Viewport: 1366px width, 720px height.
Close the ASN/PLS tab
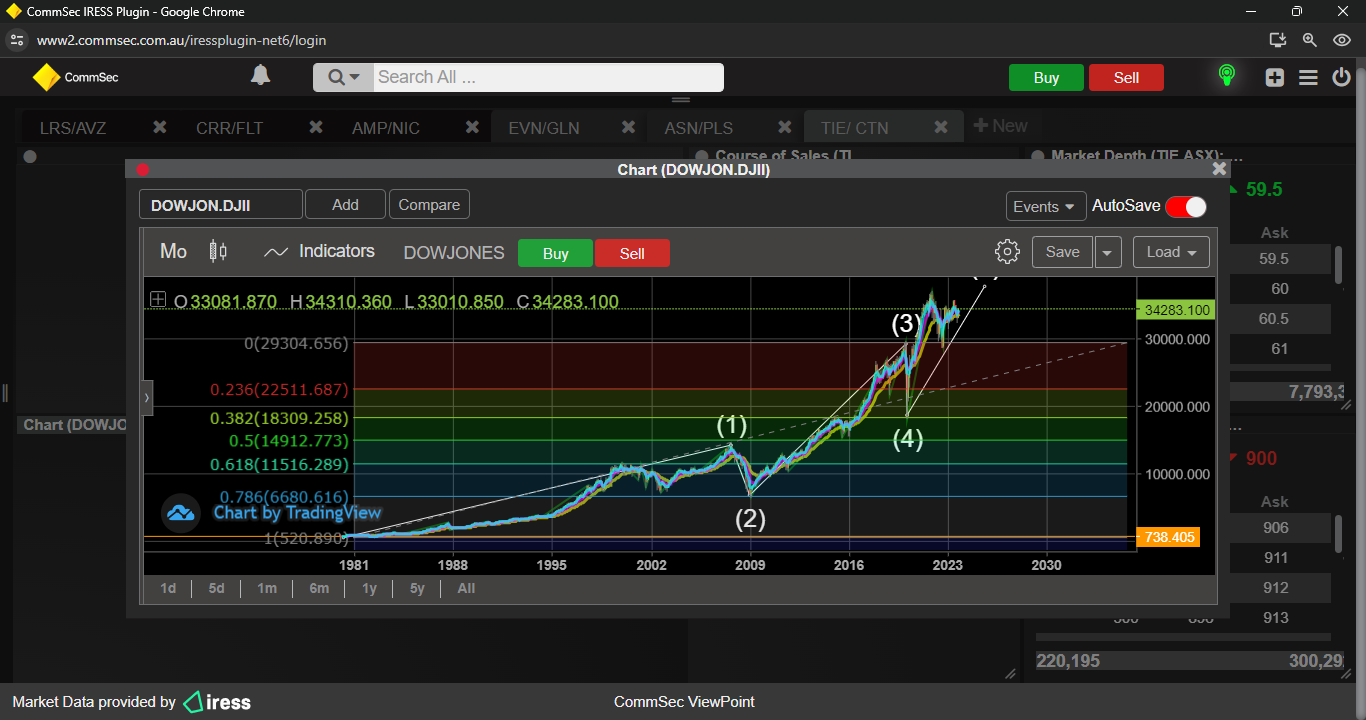point(784,127)
